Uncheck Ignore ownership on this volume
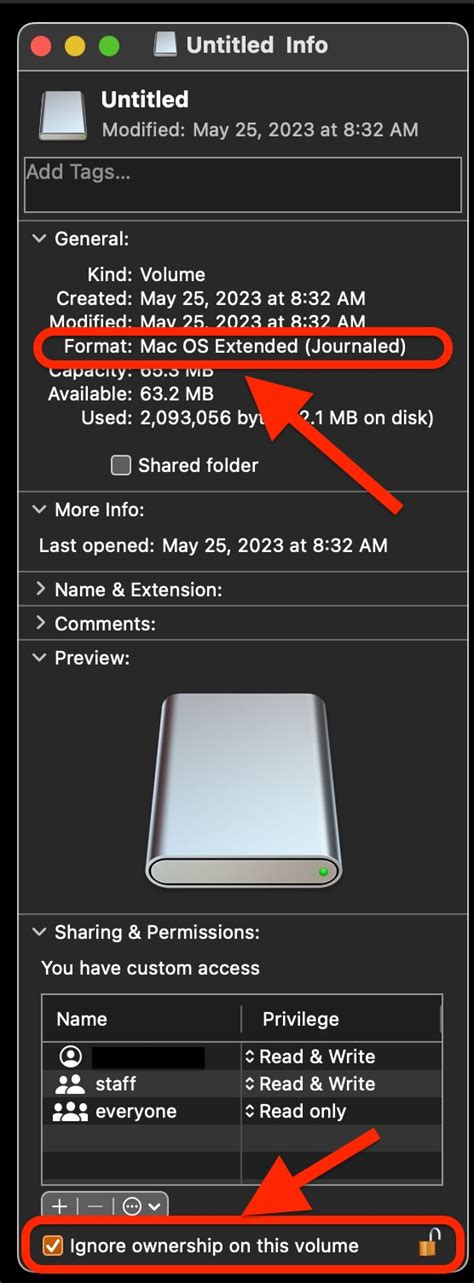474x1283 pixels. [x=53, y=1246]
